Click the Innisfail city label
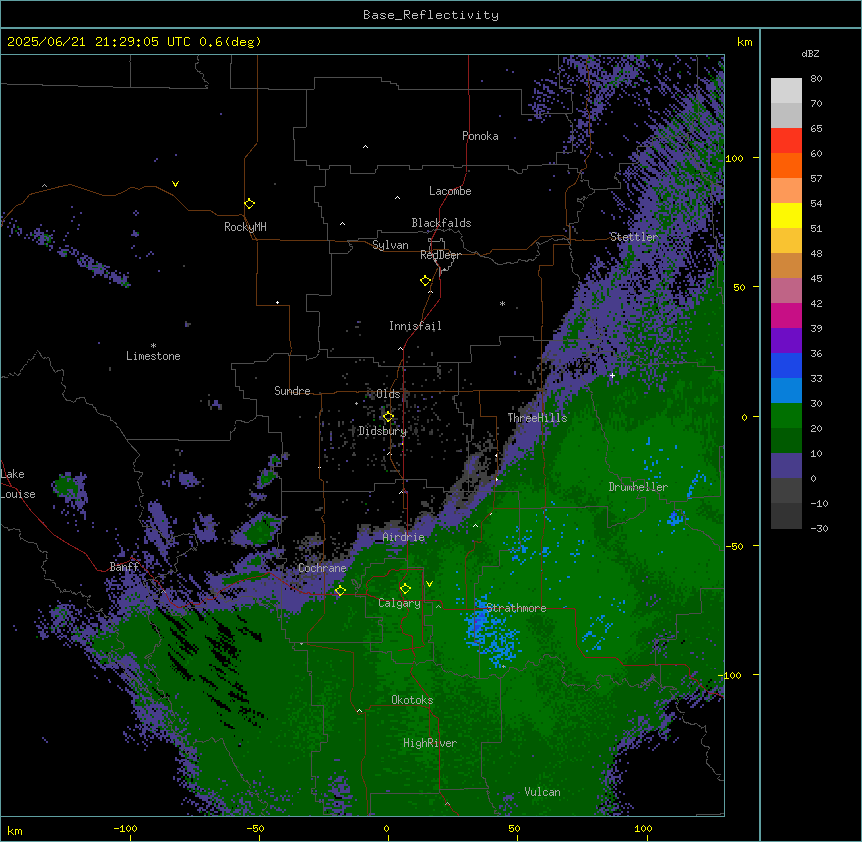 [415, 326]
